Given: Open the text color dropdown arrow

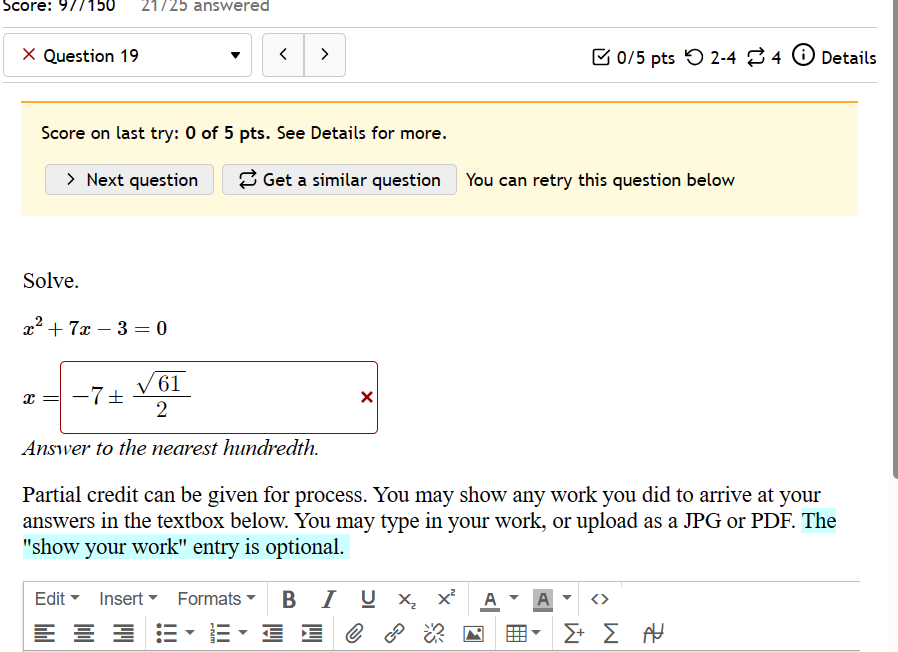Looking at the screenshot, I should pyautogui.click(x=513, y=598).
